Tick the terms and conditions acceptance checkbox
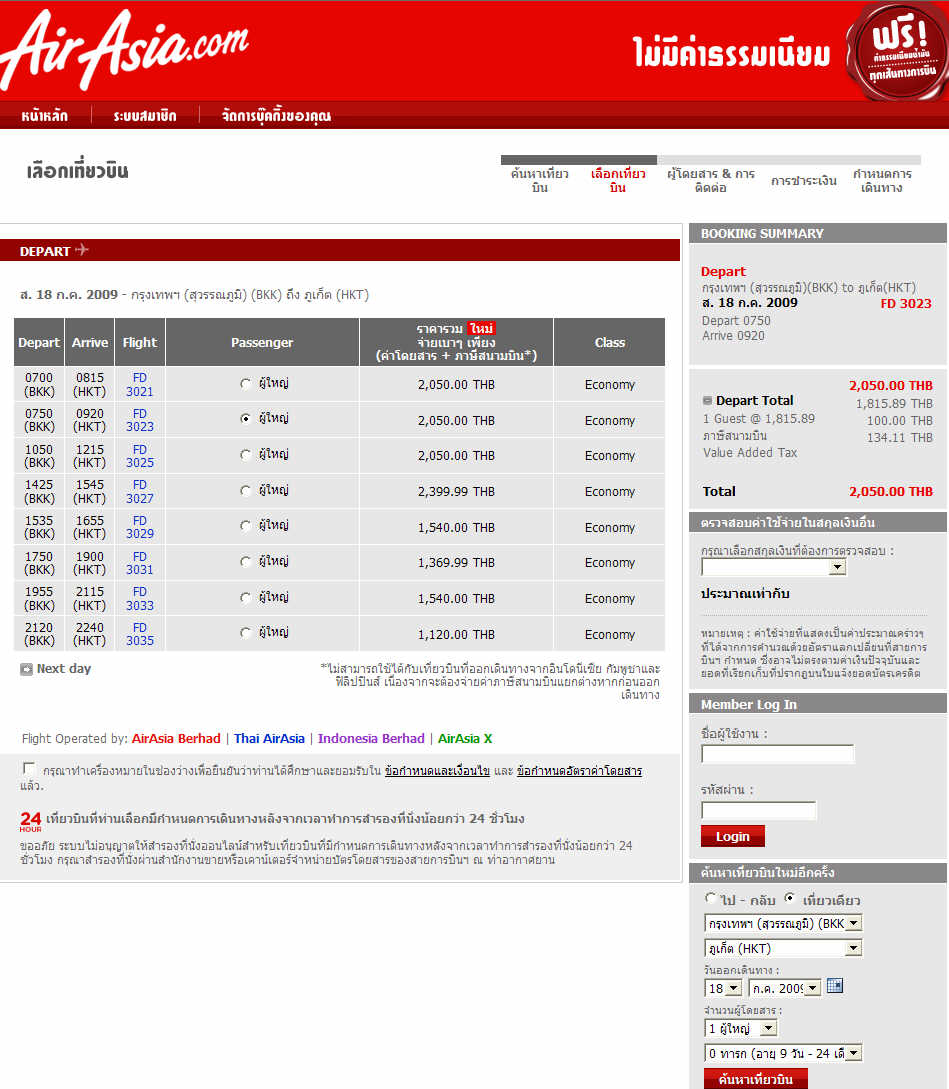949x1089 pixels. (28, 768)
